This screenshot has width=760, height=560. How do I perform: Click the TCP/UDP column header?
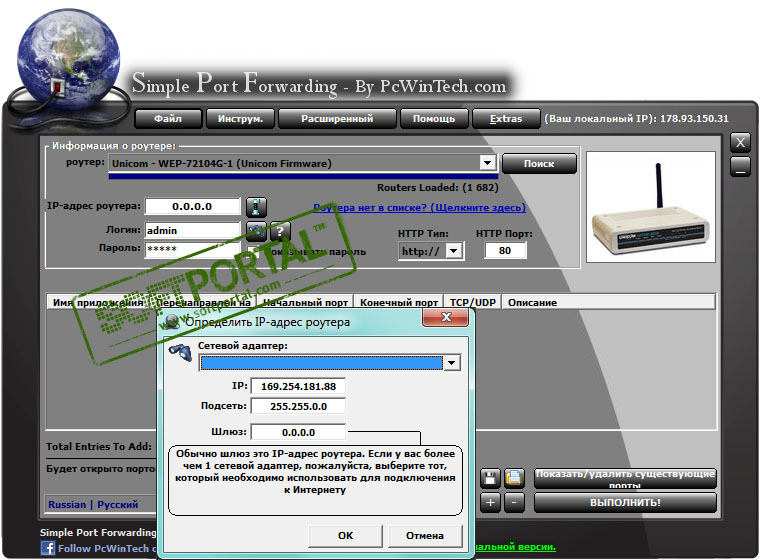tap(473, 302)
